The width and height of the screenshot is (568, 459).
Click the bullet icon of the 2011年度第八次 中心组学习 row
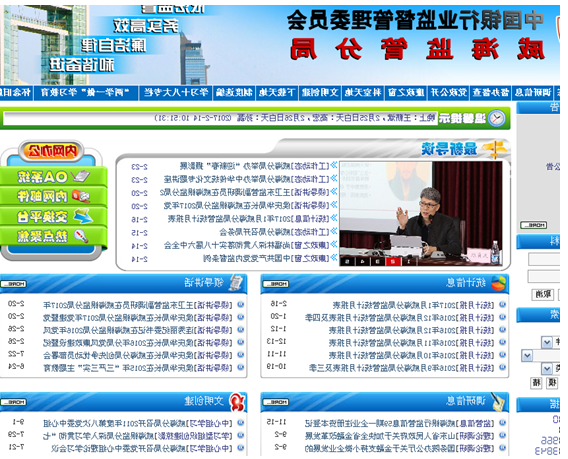(241, 422)
